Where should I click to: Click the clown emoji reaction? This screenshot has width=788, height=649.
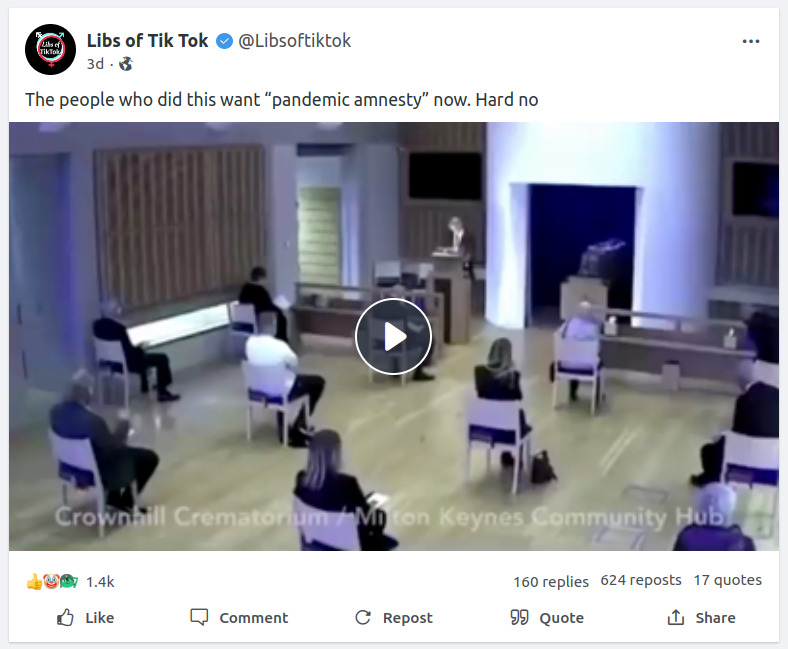pyautogui.click(x=51, y=582)
